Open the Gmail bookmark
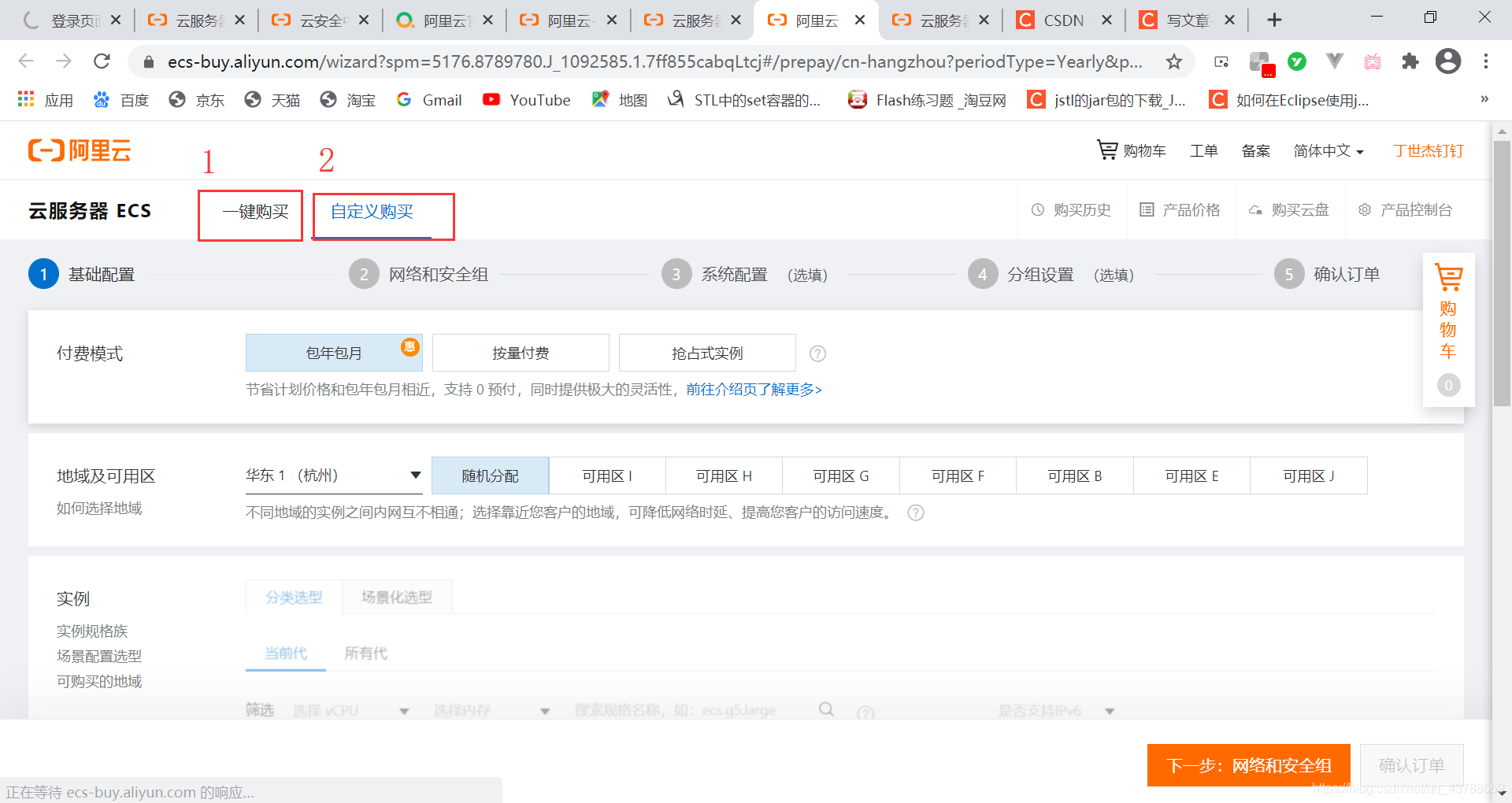Viewport: 1512px width, 803px height. click(x=429, y=100)
